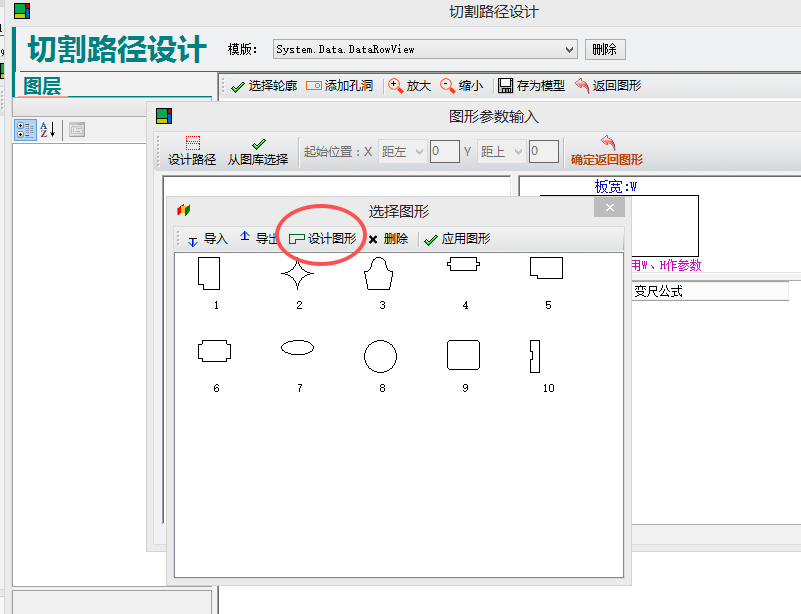Select shape thumbnail 4, the notched bar
Viewport: 801px width, 614px height.
(463, 264)
